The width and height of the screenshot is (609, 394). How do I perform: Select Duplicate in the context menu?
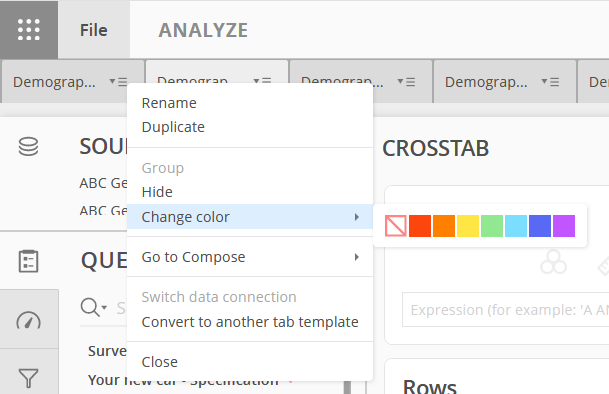click(173, 127)
